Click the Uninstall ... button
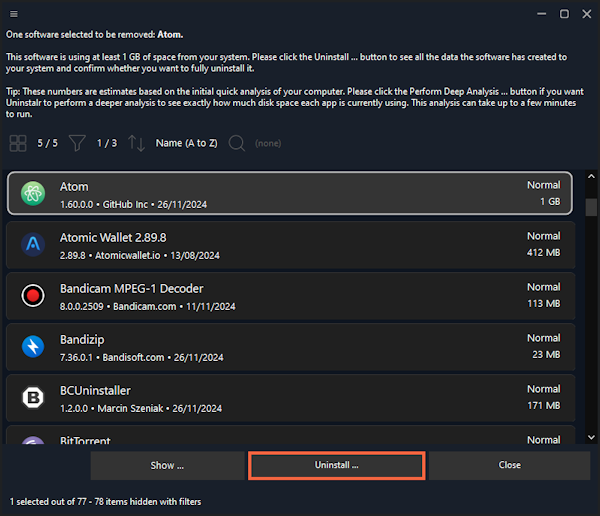600x516 pixels. pyautogui.click(x=336, y=465)
